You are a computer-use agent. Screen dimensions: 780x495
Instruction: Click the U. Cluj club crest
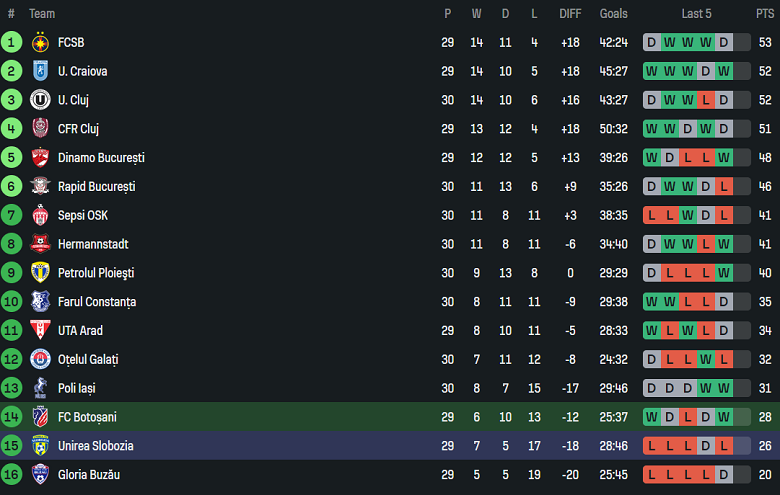pos(40,100)
